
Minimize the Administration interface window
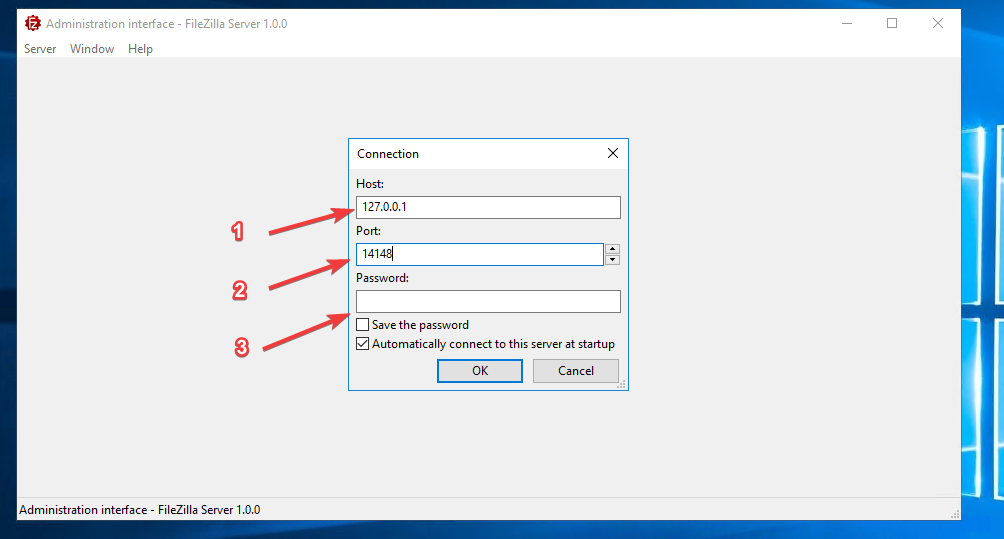(846, 24)
